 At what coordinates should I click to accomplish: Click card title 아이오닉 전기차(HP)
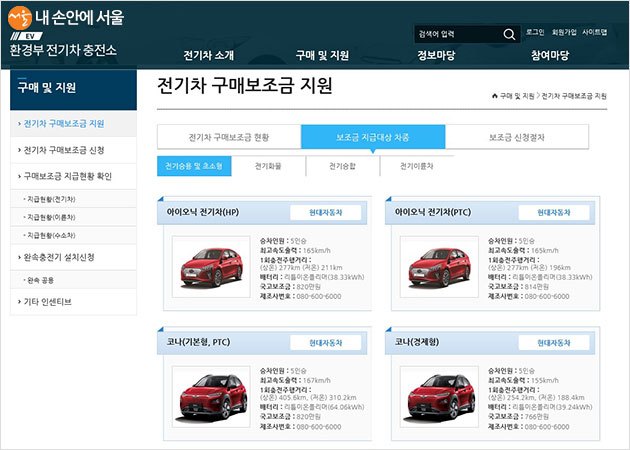pyautogui.click(x=203, y=212)
